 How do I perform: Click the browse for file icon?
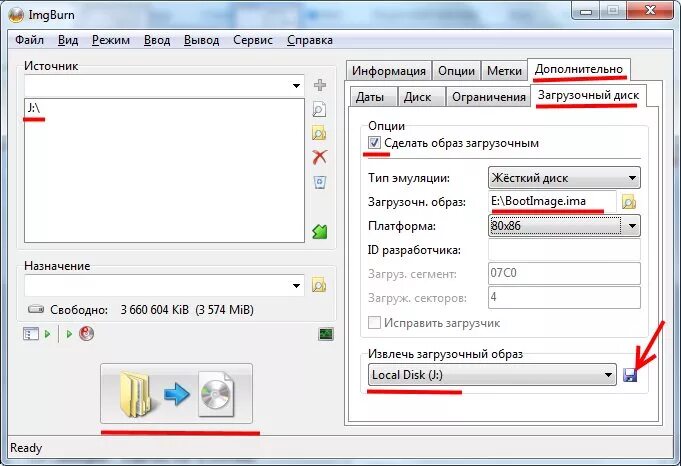(x=319, y=109)
